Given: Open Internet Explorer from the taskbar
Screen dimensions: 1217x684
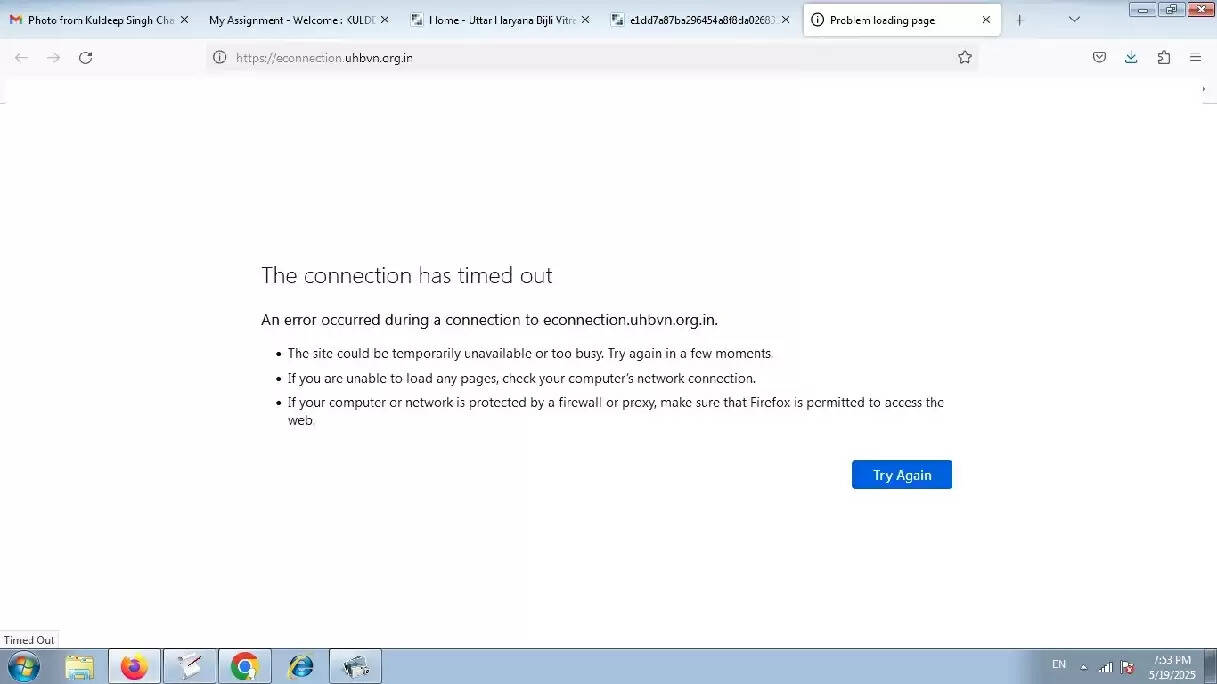Looking at the screenshot, I should (300, 666).
